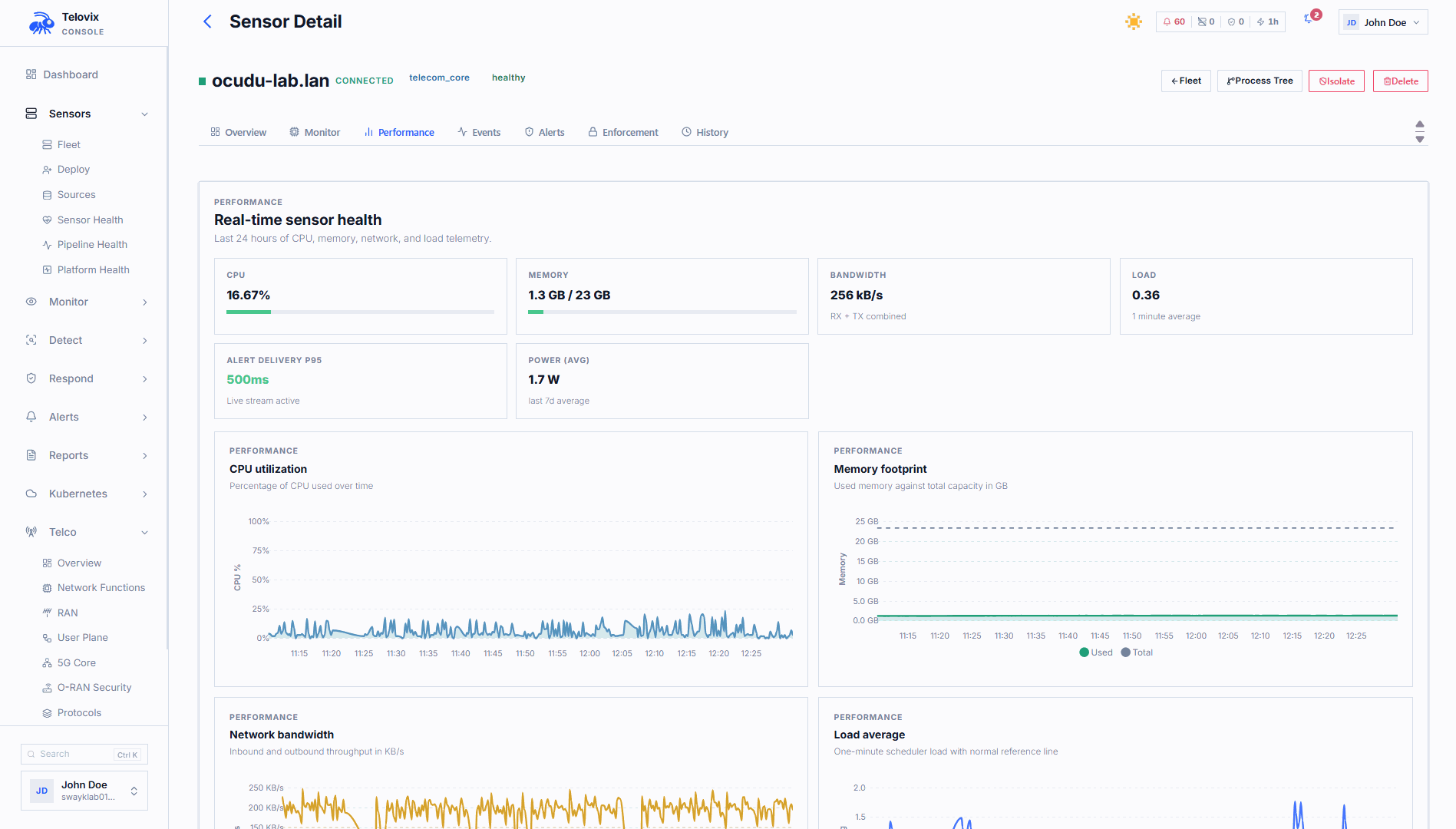Click the healthy status tag

[x=508, y=78]
